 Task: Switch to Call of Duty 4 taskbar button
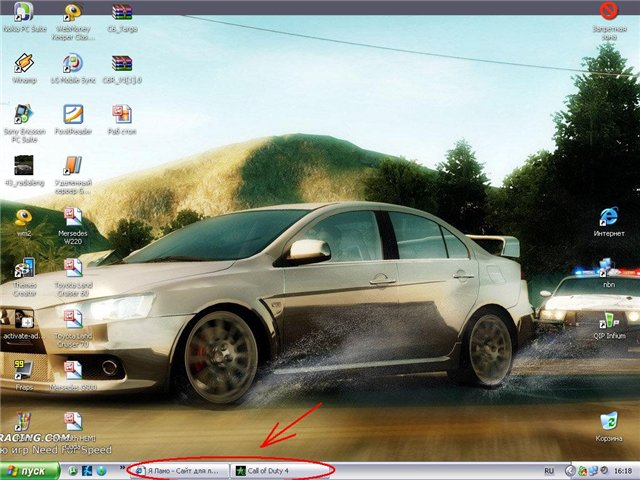(282, 471)
